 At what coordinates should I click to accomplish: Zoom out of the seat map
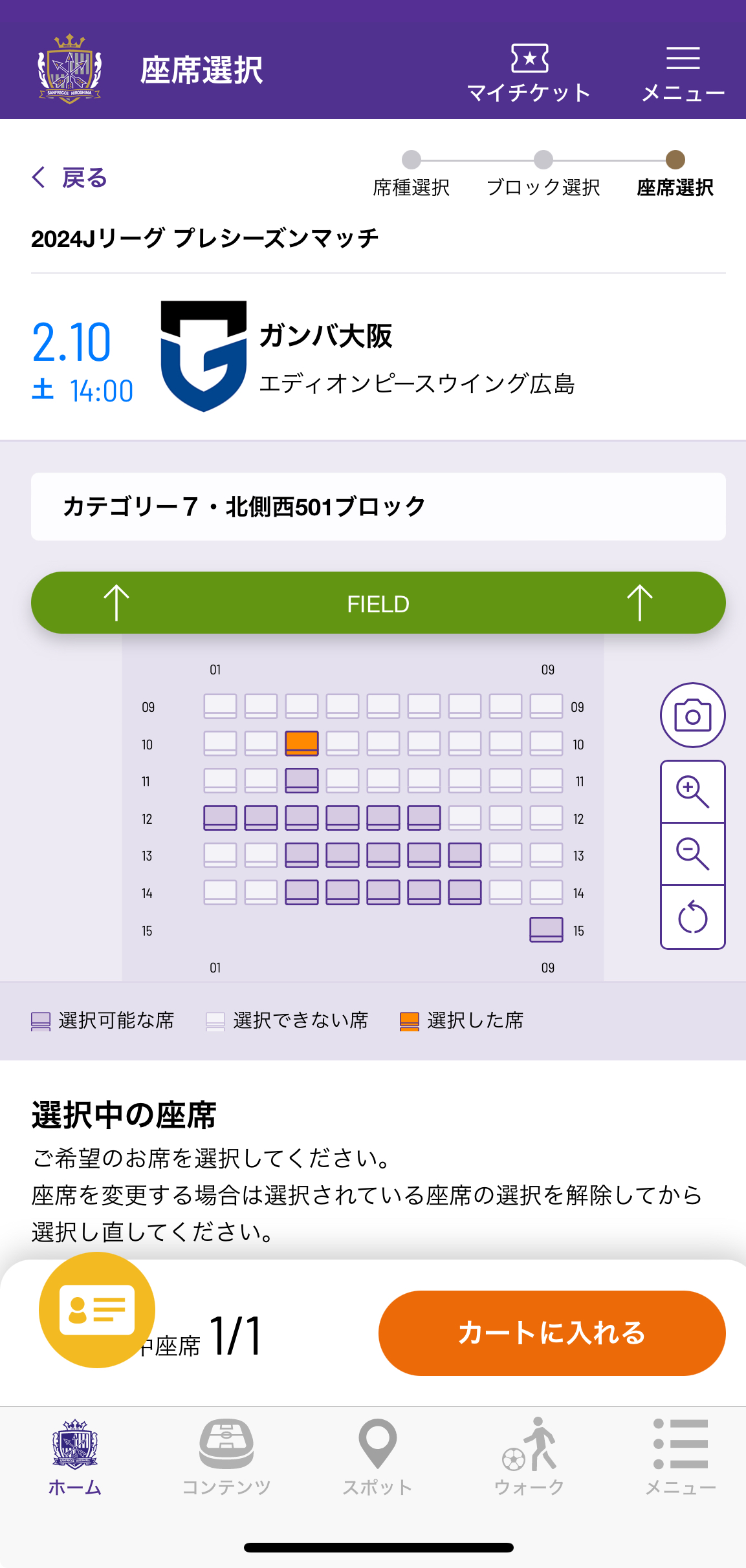tap(692, 854)
